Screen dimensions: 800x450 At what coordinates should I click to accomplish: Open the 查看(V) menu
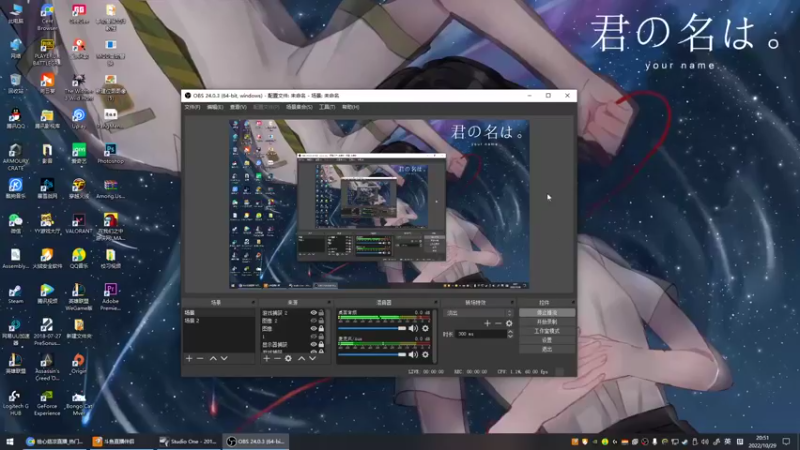[238, 107]
